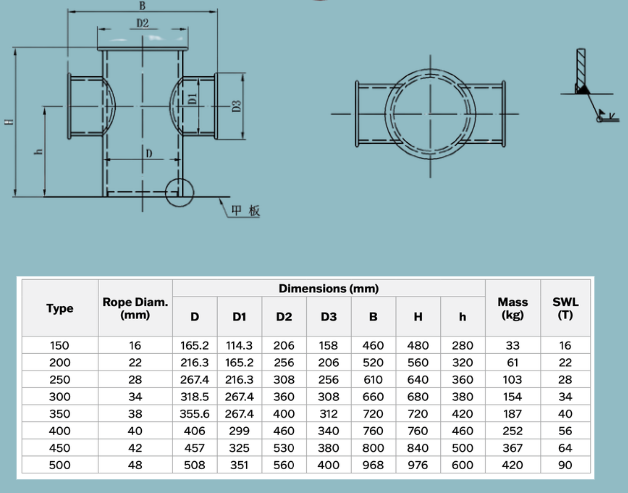Click the 968 value in B column

click(x=373, y=464)
